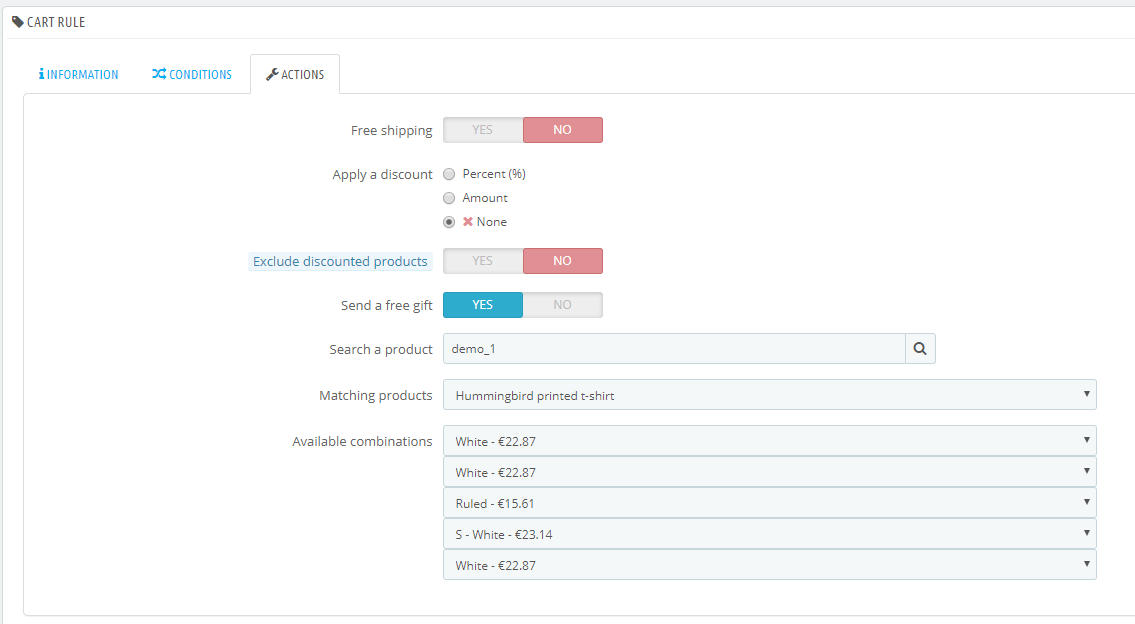Click the Free shipping label
This screenshot has width=1135, height=624.
click(x=392, y=130)
